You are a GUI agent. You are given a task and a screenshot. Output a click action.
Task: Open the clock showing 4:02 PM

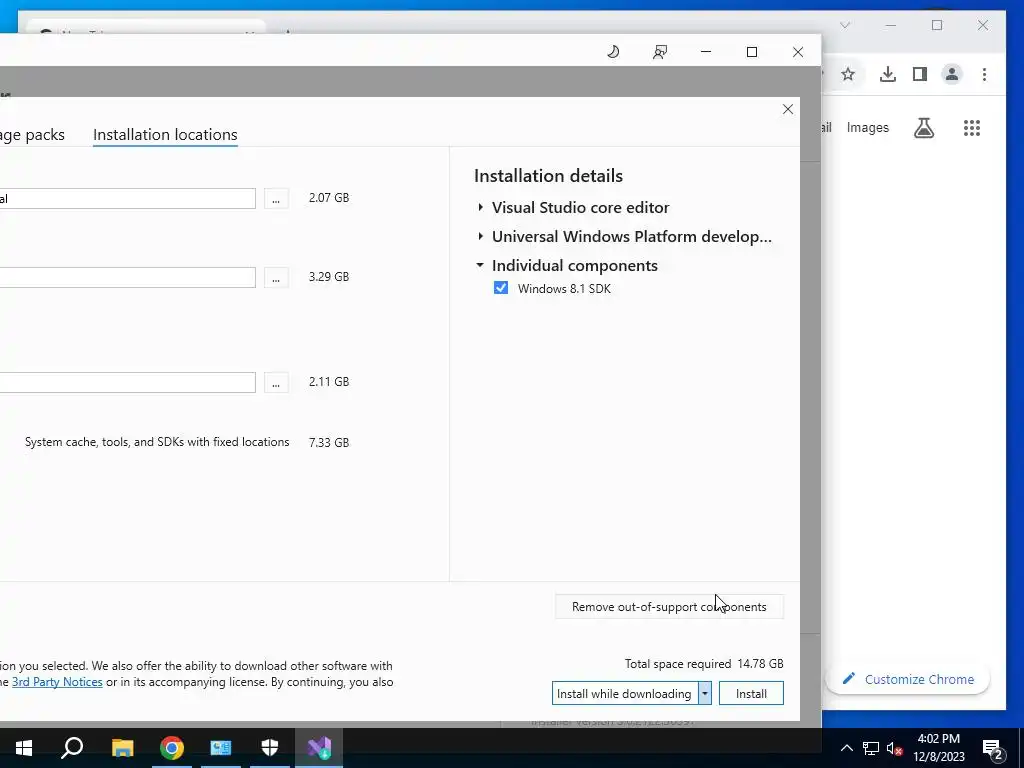click(938, 748)
